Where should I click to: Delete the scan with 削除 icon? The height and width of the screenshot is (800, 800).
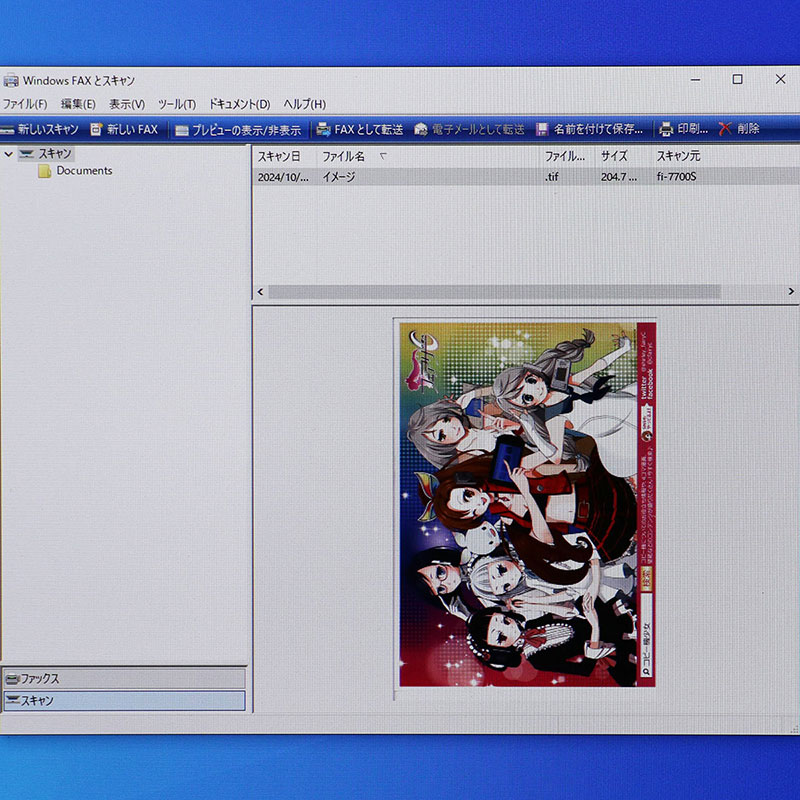(x=726, y=129)
